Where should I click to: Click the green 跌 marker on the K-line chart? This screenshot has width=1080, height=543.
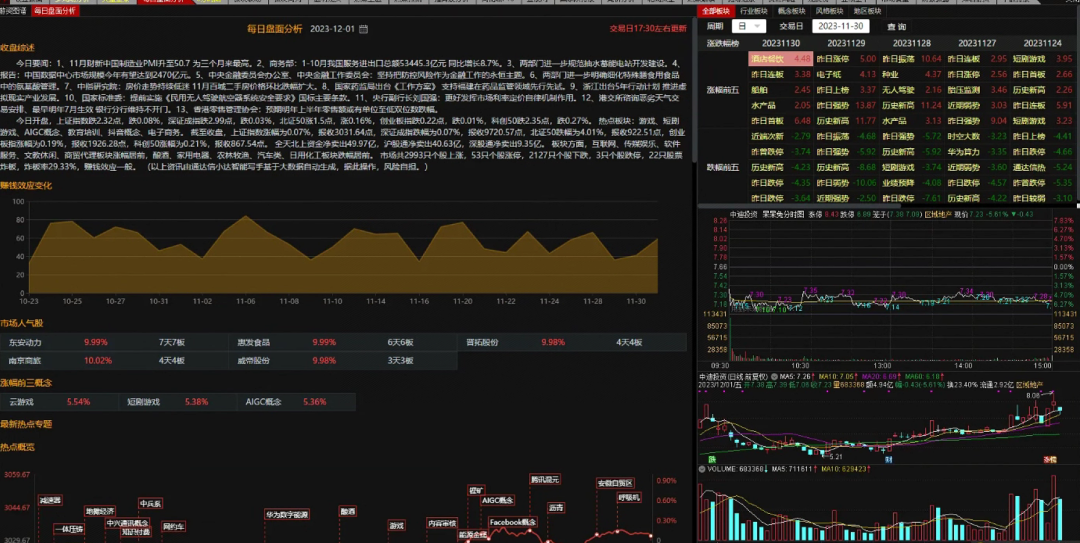click(x=712, y=459)
